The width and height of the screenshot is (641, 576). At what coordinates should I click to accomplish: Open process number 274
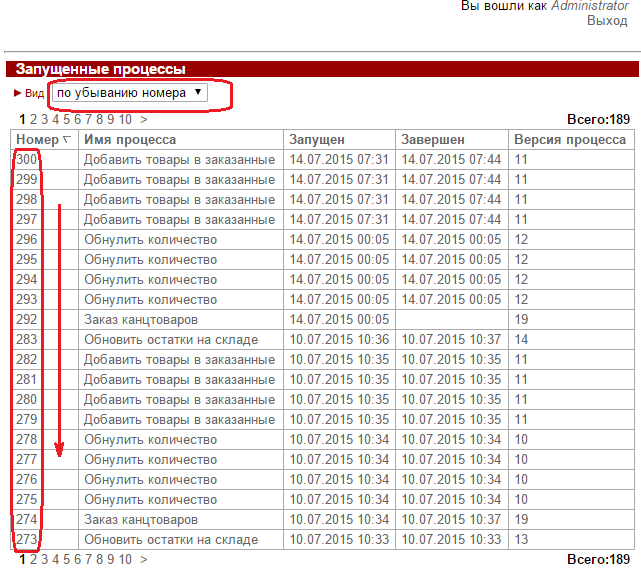click(x=27, y=520)
